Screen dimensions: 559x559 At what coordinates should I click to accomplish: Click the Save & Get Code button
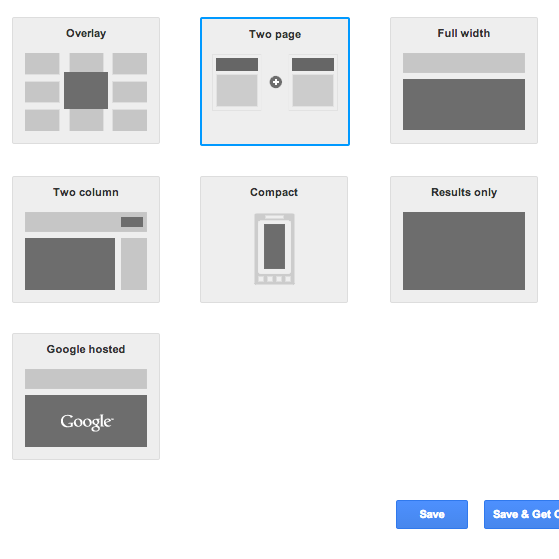pos(522,514)
